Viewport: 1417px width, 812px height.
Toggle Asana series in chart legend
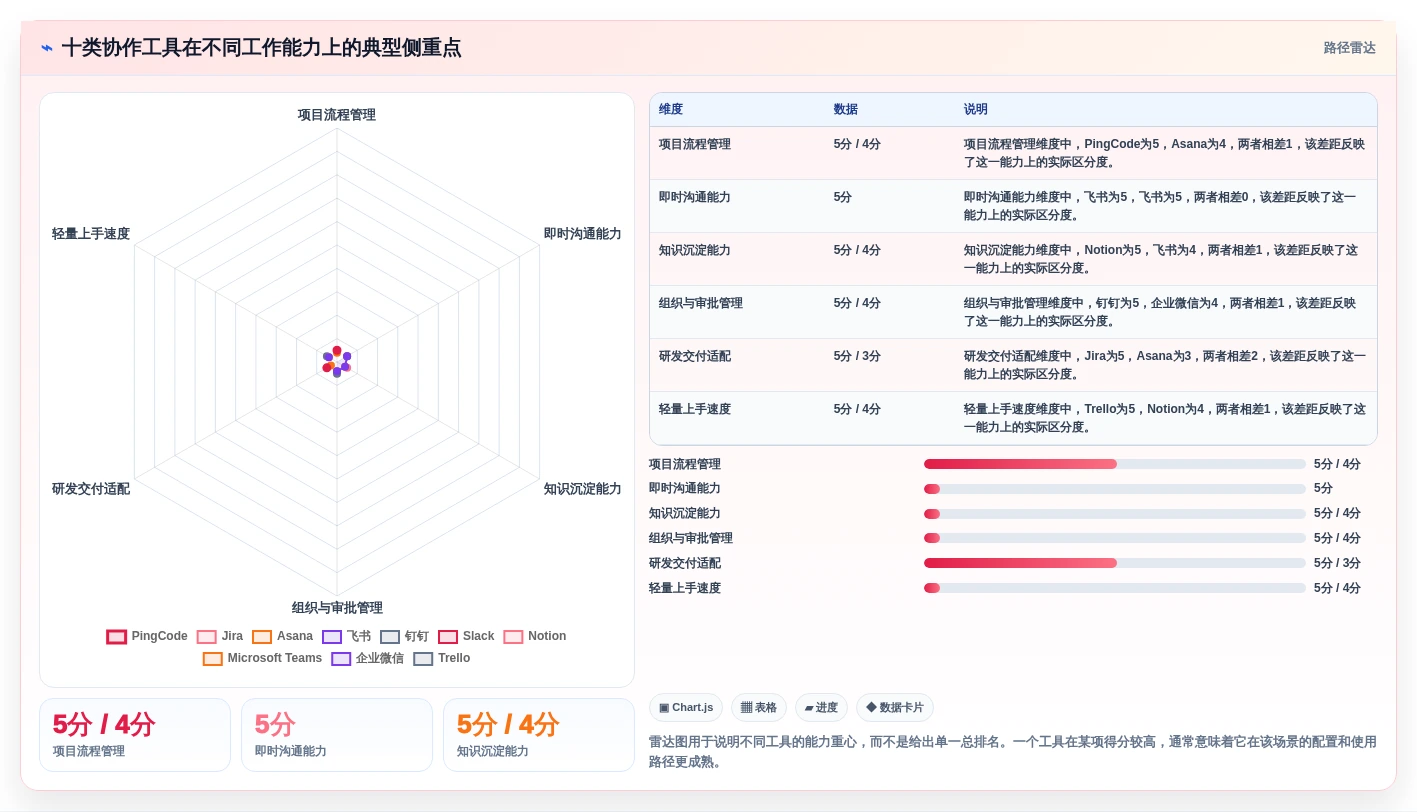click(x=282, y=637)
